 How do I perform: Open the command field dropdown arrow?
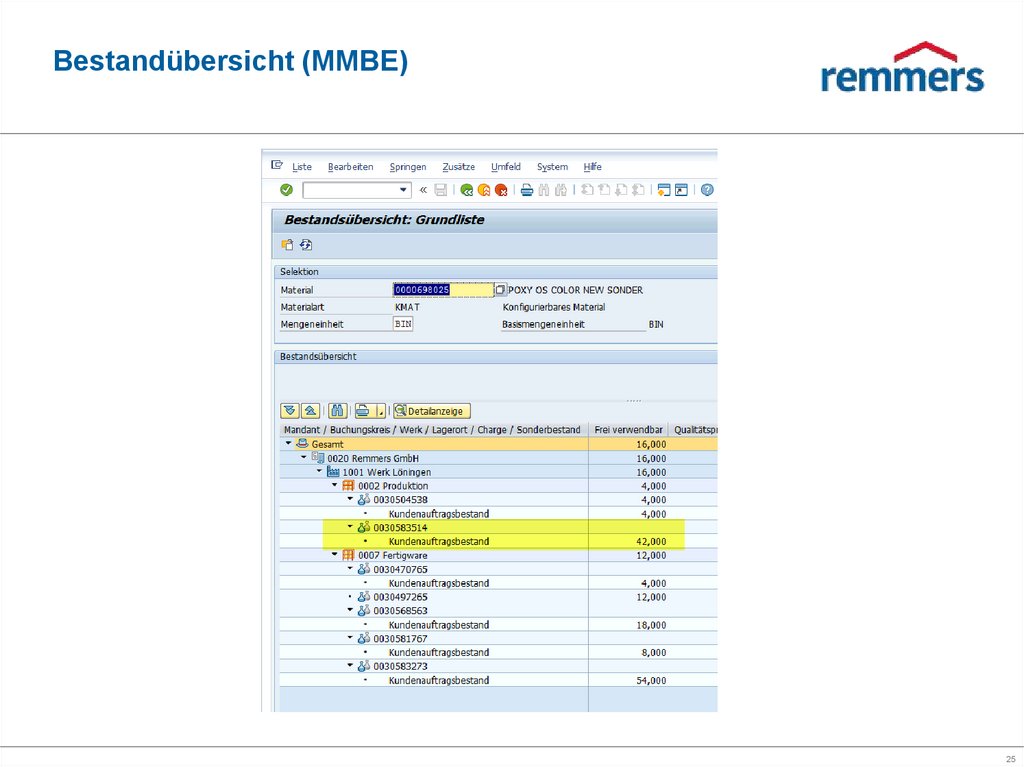(x=402, y=190)
